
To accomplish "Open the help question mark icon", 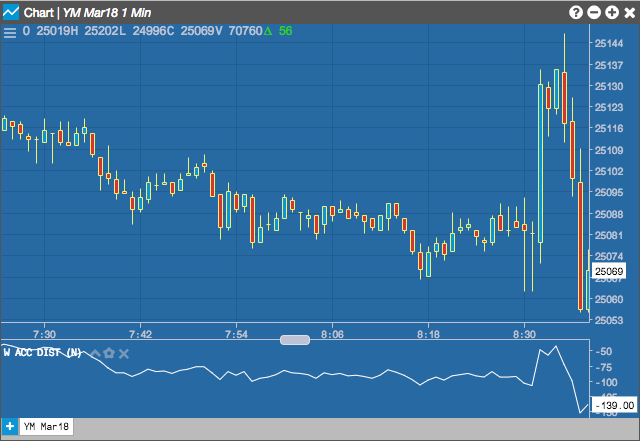I will coord(576,13).
